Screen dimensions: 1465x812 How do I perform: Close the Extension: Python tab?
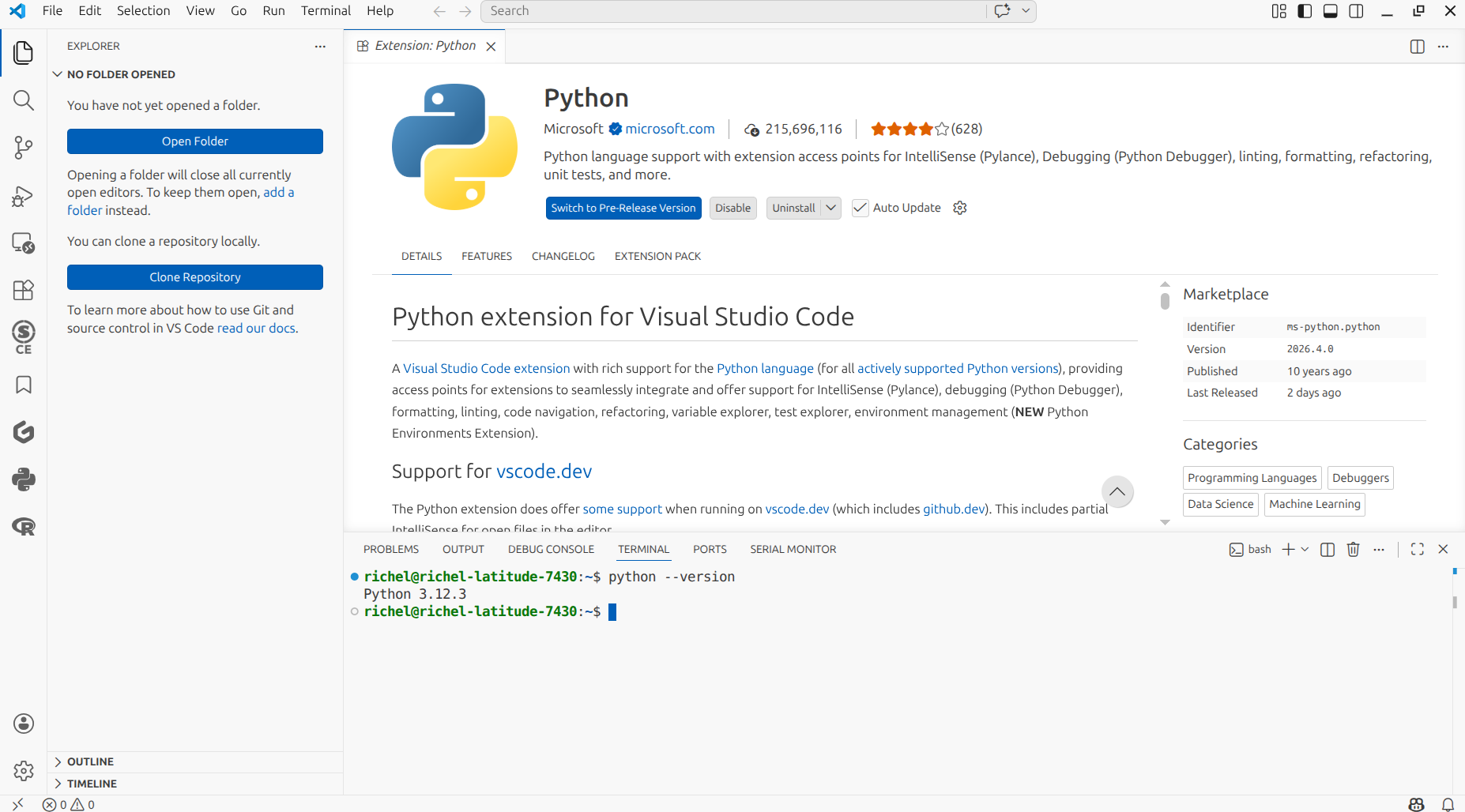(491, 47)
